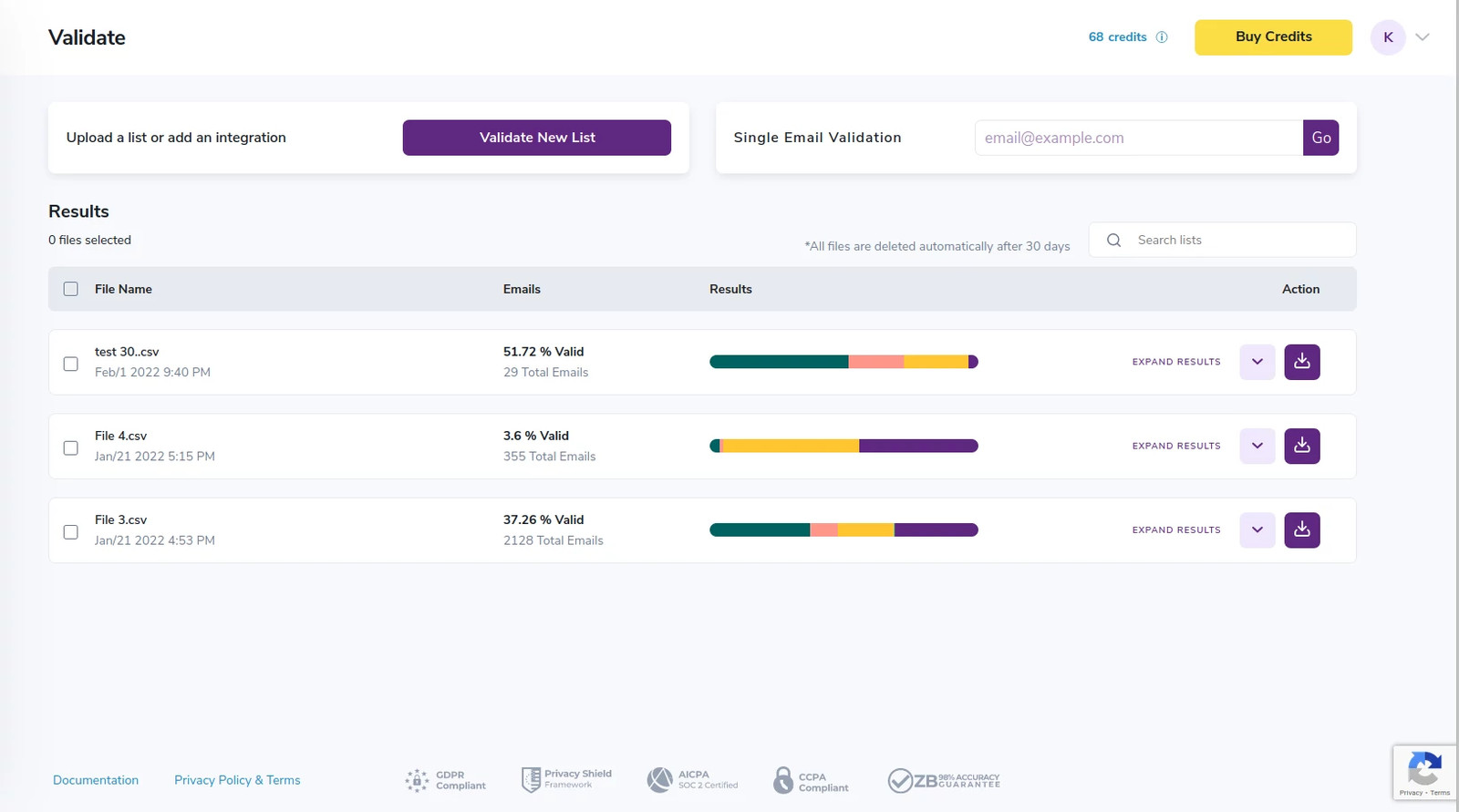The width and height of the screenshot is (1459, 812).
Task: Expand results chevron for File 4.csv
Action: click(1257, 446)
